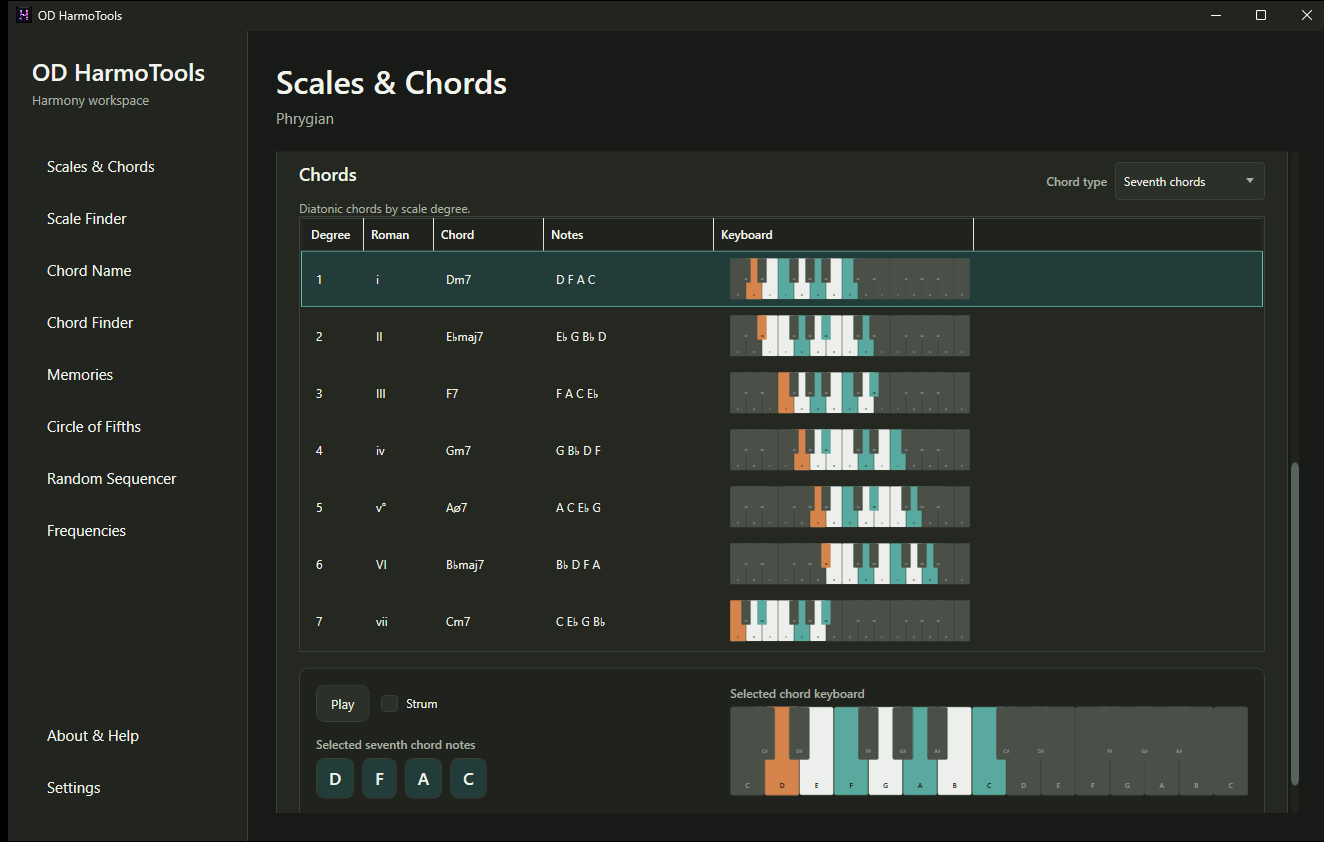Open Chord Finder in the sidebar
1324x842 pixels.
tap(90, 323)
